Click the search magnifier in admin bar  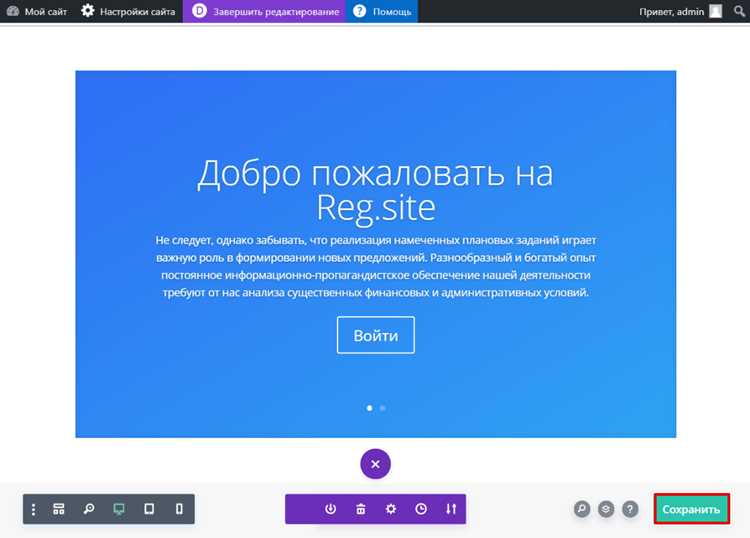(739, 11)
